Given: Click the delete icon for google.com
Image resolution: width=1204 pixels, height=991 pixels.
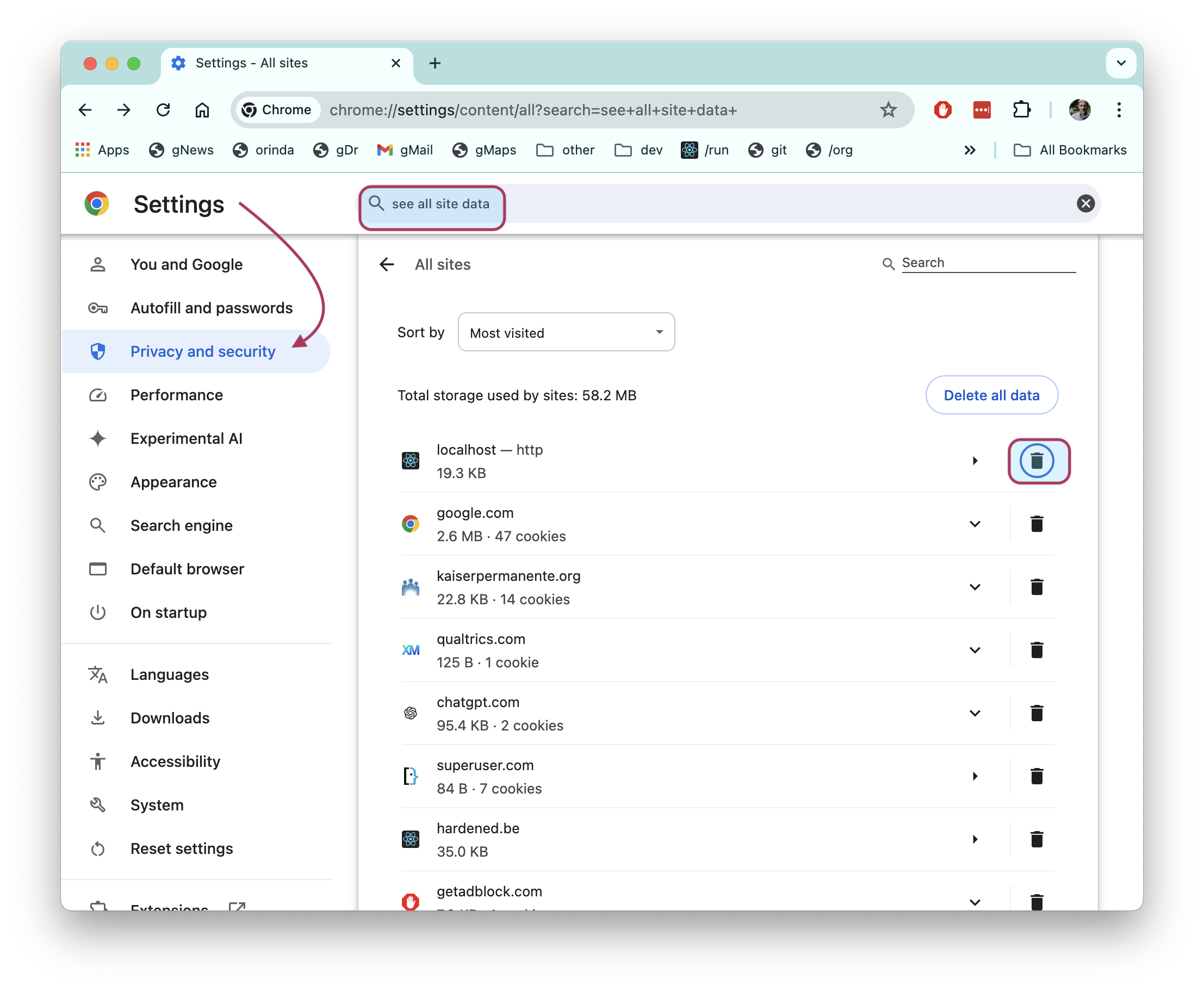Looking at the screenshot, I should 1037,523.
